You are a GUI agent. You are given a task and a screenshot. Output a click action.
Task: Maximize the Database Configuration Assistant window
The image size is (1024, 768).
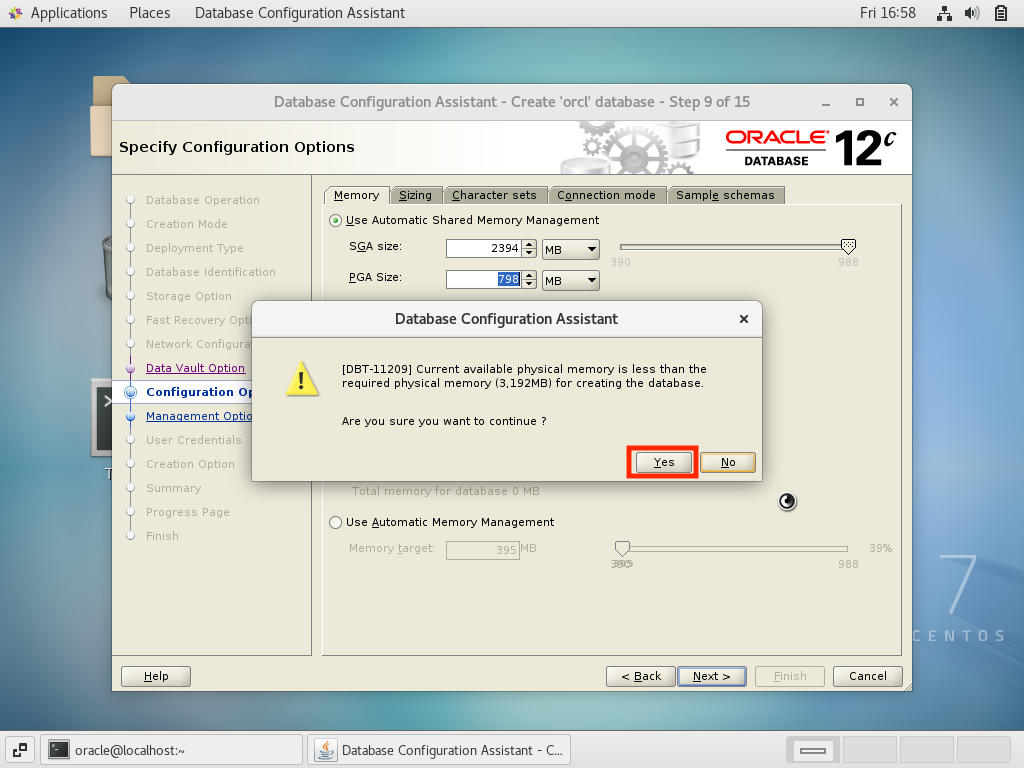(x=860, y=103)
